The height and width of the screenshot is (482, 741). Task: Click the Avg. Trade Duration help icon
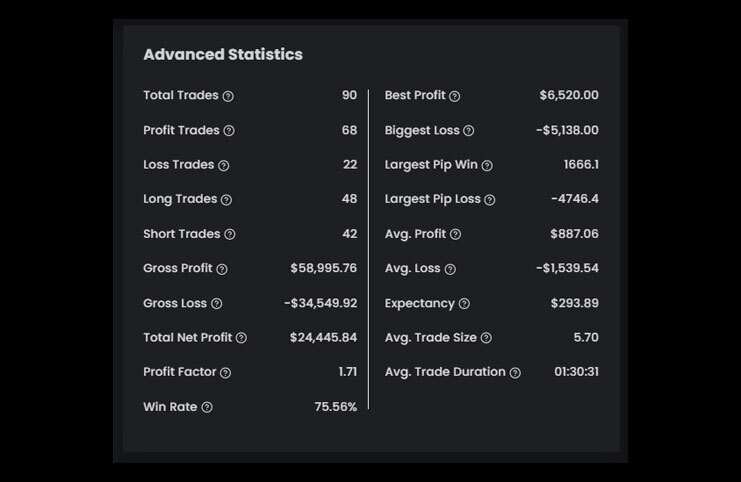pos(515,373)
